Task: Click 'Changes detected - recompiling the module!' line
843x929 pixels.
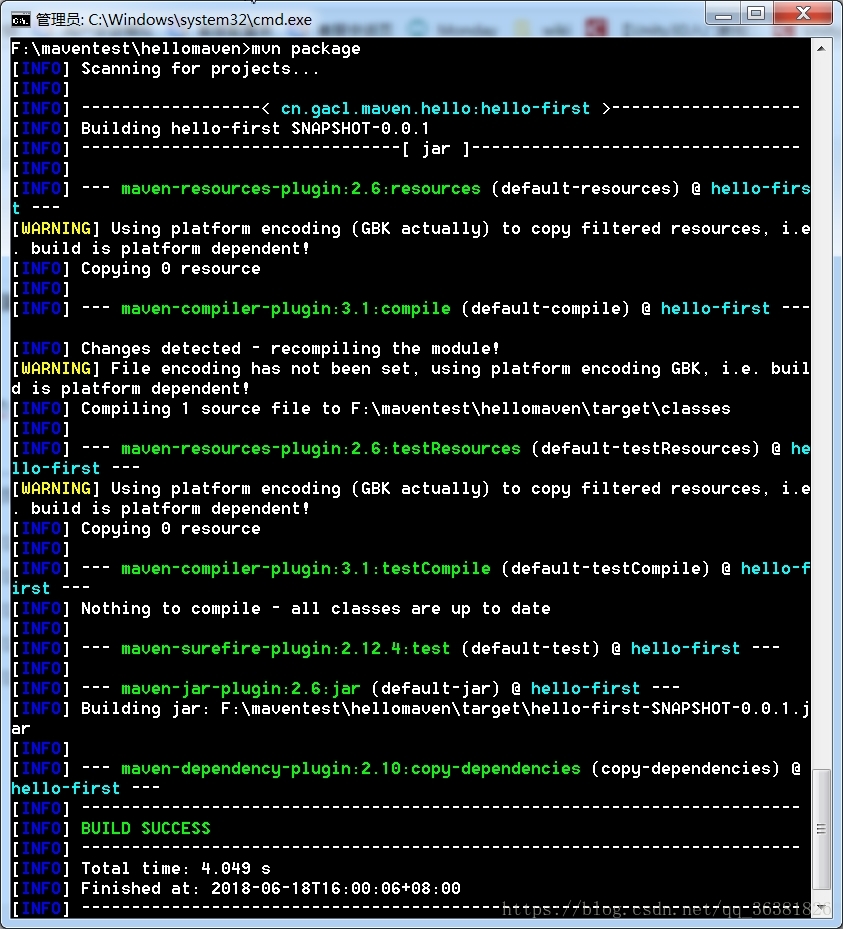Action: 290,348
